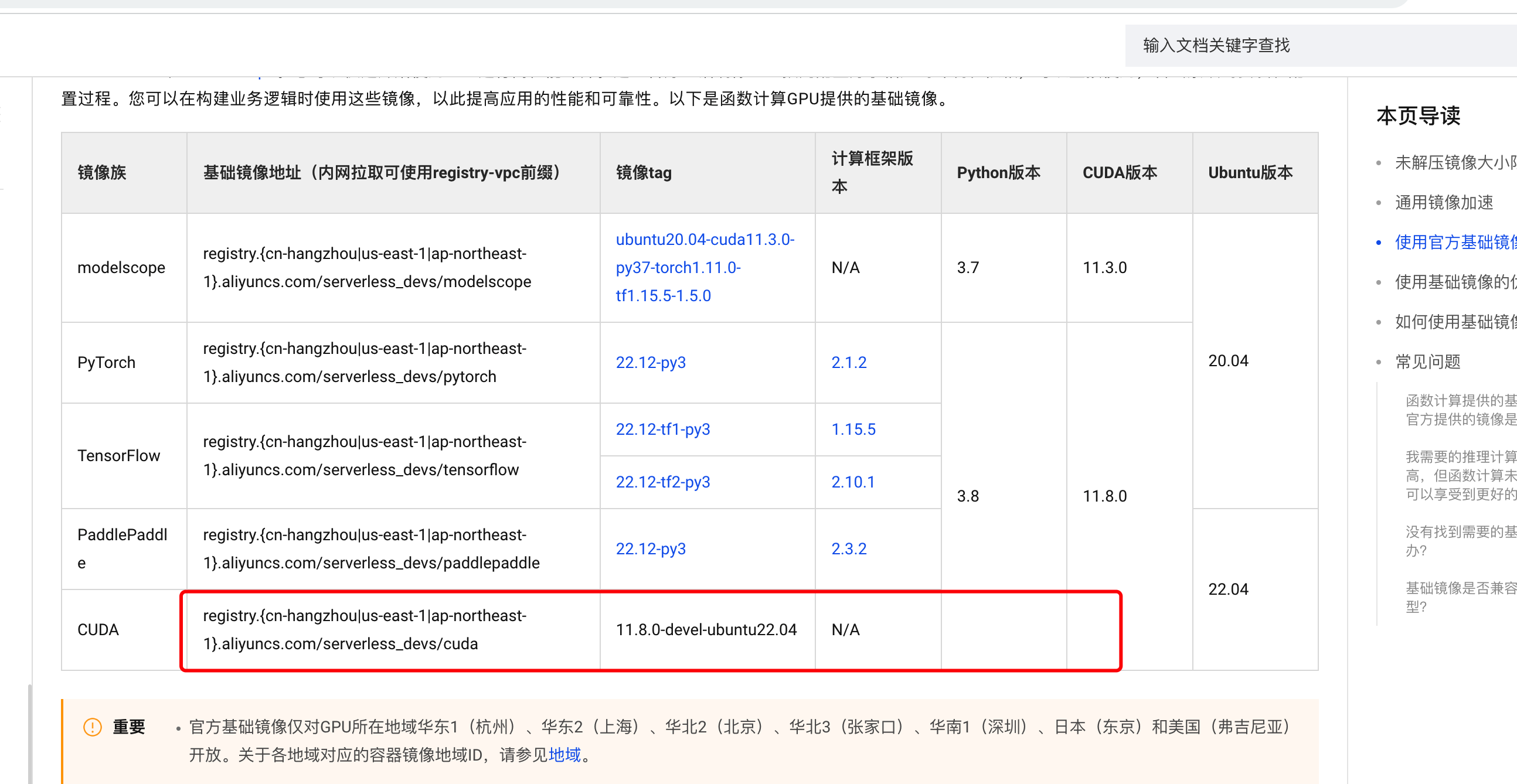Open the modelscope ubuntu20.04-cuda11.3.0 image tag link
1517x784 pixels.
point(705,267)
